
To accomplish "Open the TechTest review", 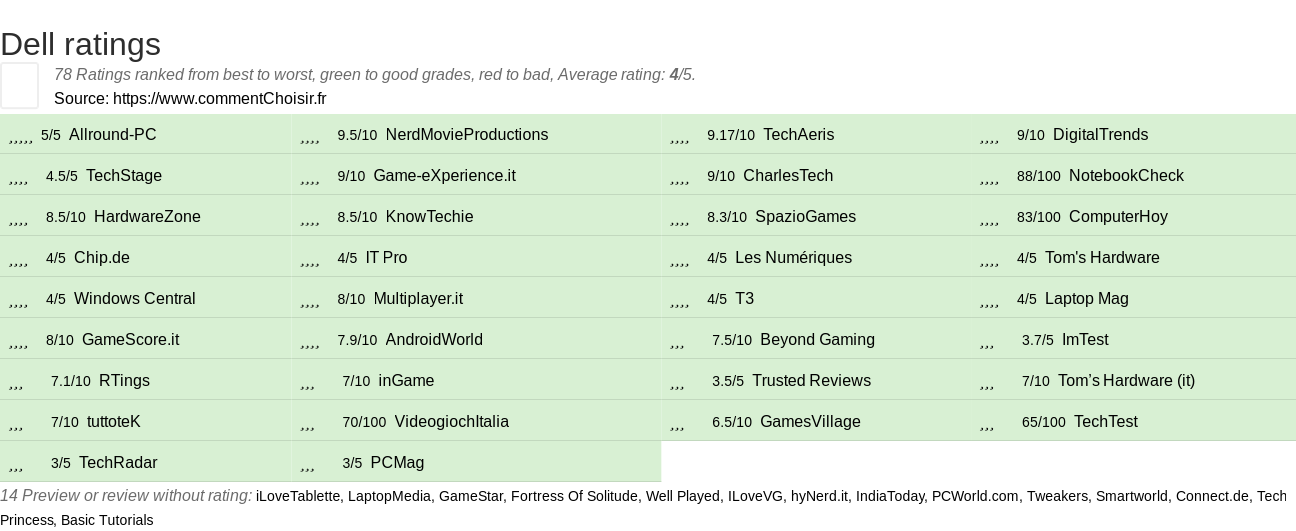I will tap(1106, 422).
